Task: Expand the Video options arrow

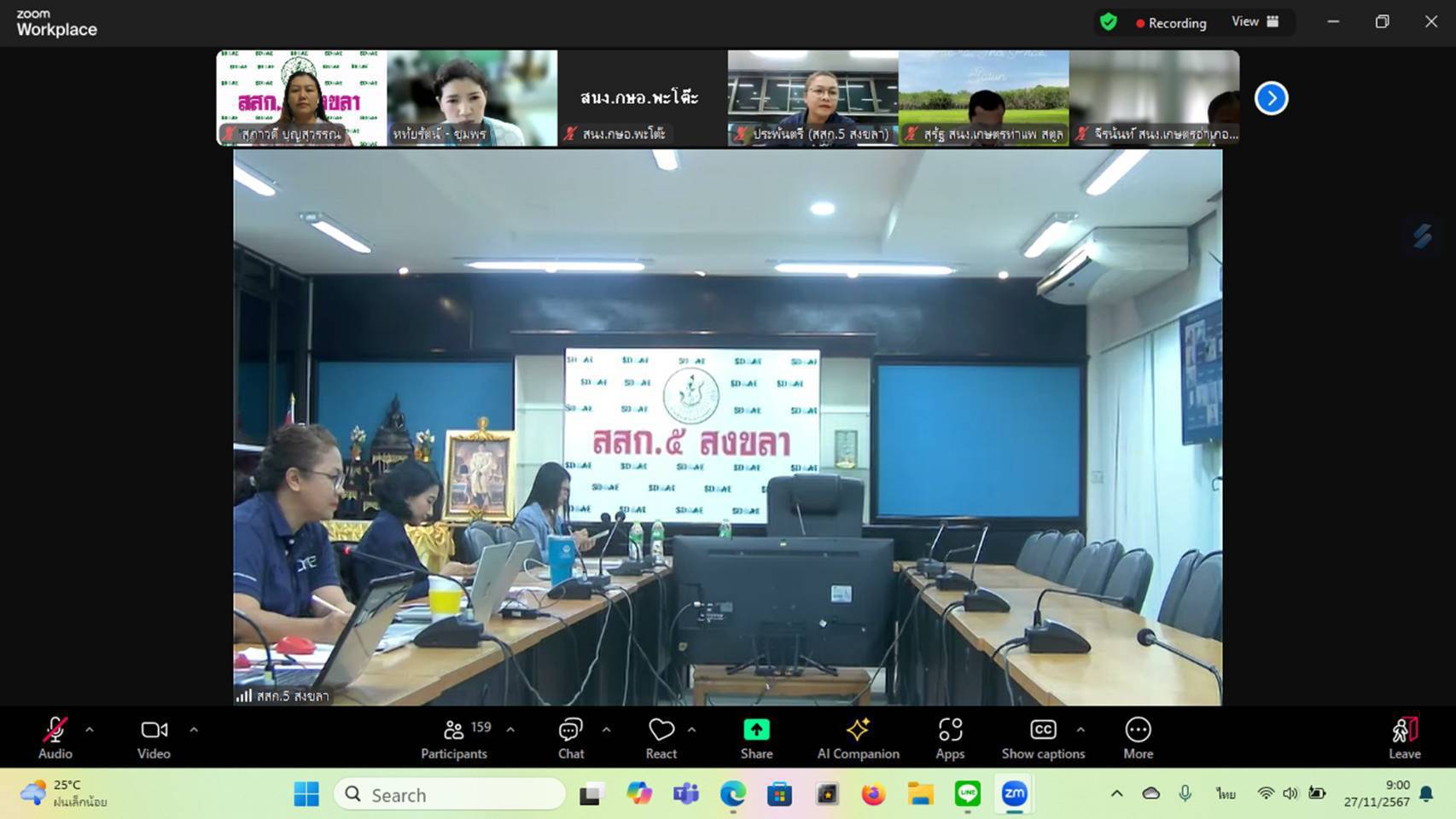Action: pyautogui.click(x=194, y=730)
